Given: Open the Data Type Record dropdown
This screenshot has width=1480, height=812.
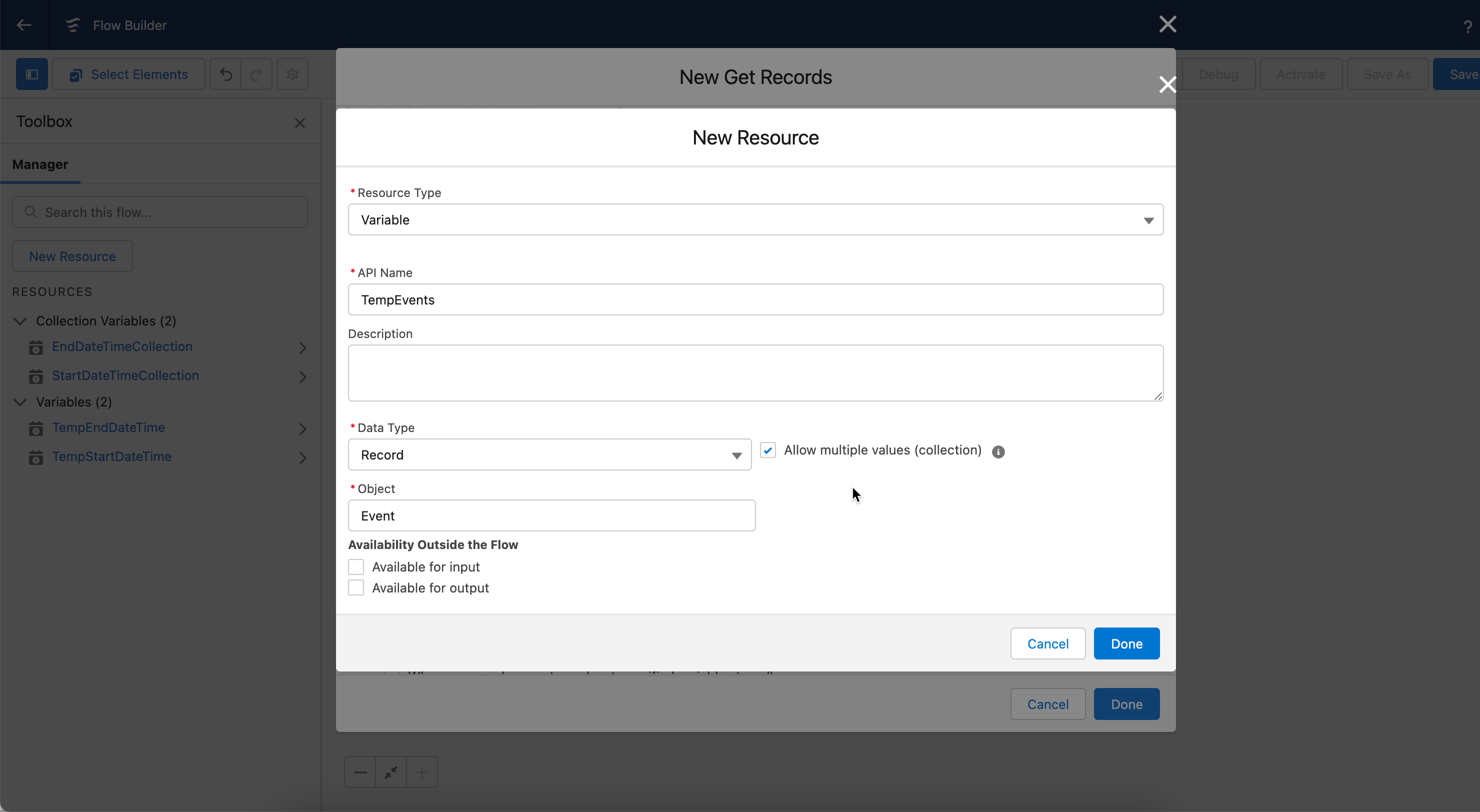Looking at the screenshot, I should (549, 454).
